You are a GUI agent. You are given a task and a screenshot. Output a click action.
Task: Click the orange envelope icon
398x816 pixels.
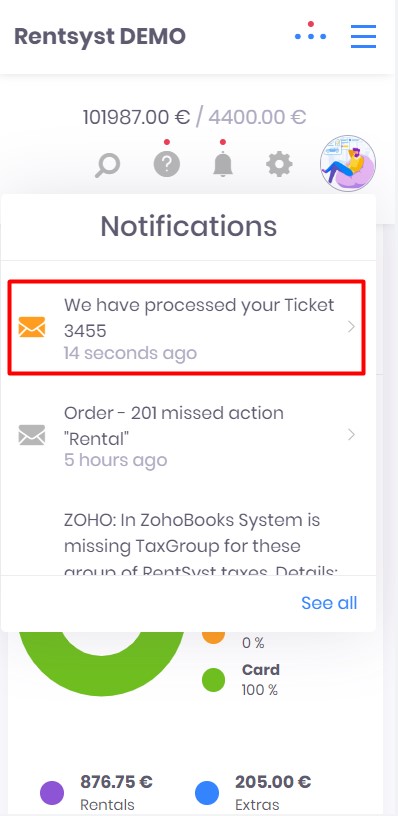point(32,327)
